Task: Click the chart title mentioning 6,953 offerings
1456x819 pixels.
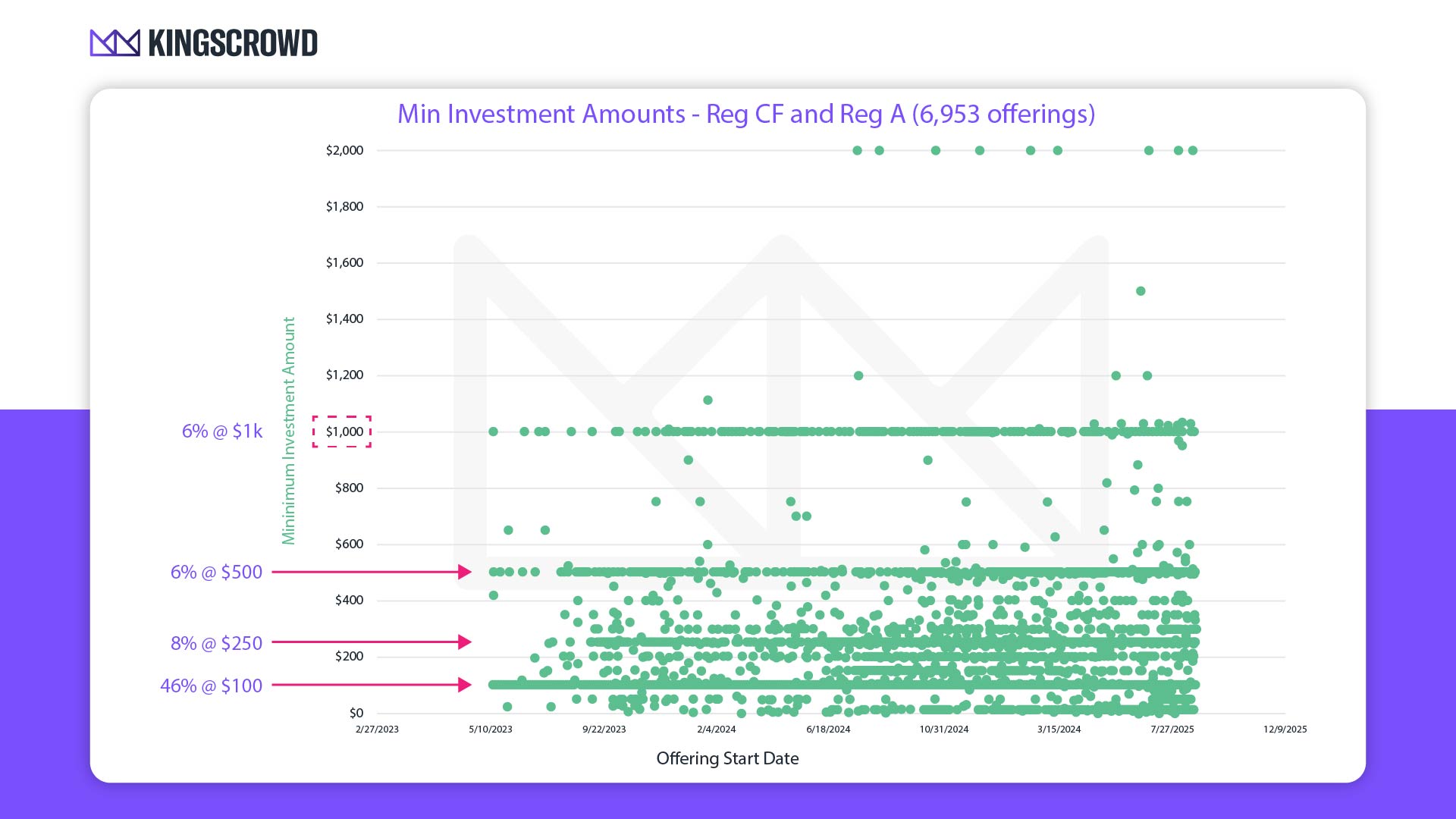Action: [x=746, y=115]
